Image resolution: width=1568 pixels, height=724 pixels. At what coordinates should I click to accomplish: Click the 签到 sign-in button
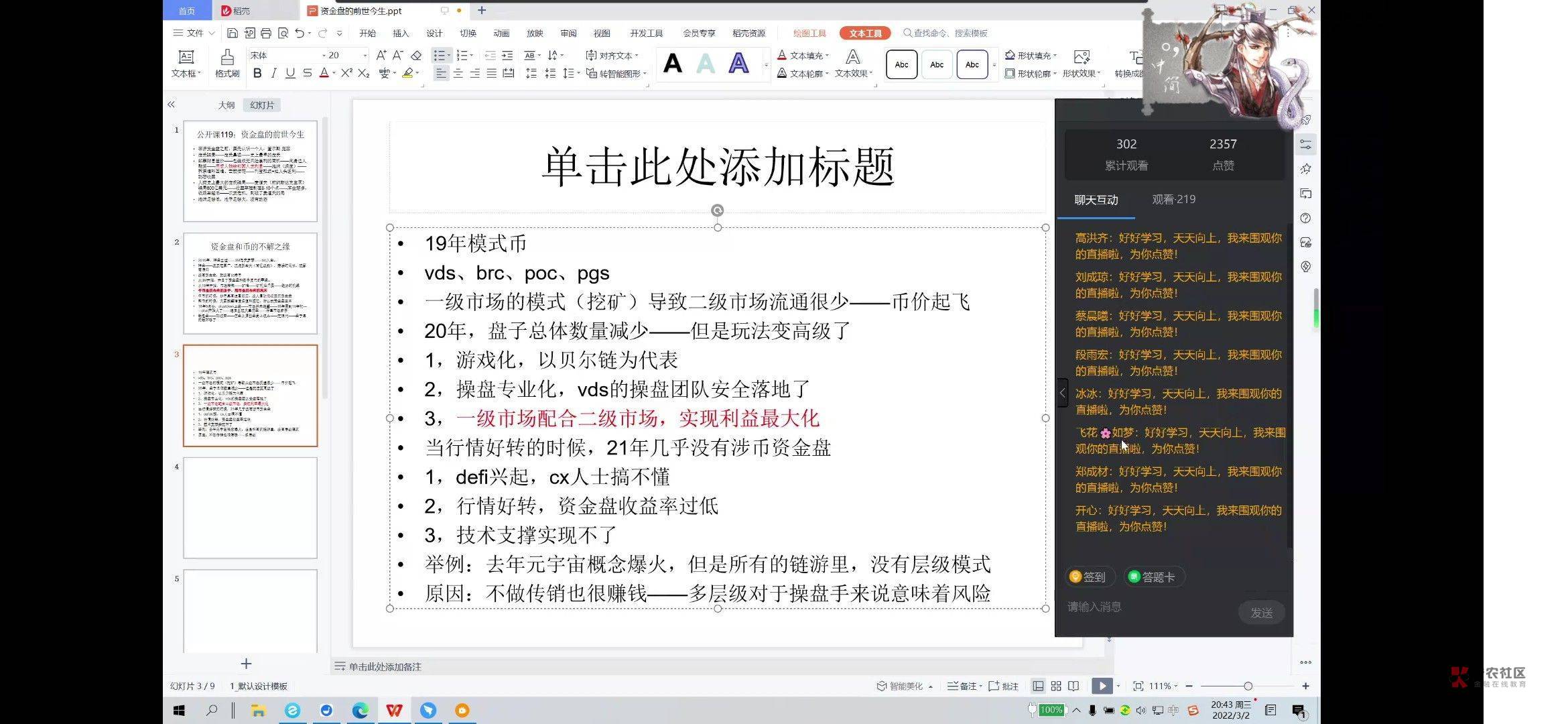pyautogui.click(x=1089, y=577)
